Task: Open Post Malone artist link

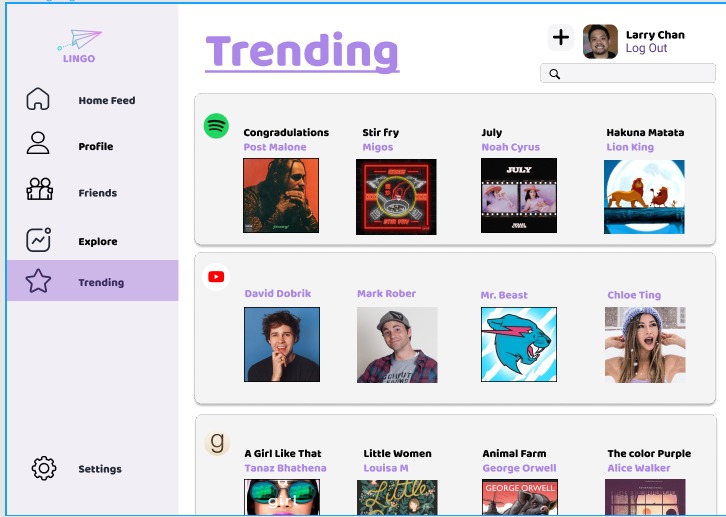Action: [x=275, y=147]
